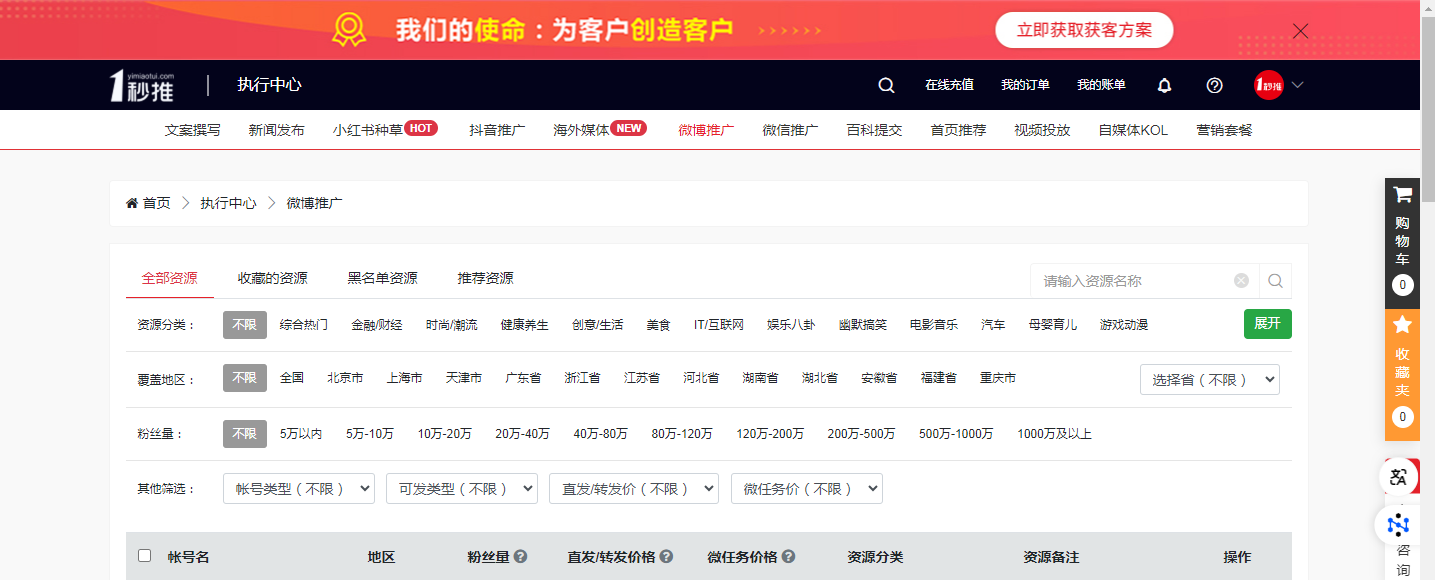Open the favorites star sidebar panel
This screenshot has width=1435, height=580.
(1402, 325)
